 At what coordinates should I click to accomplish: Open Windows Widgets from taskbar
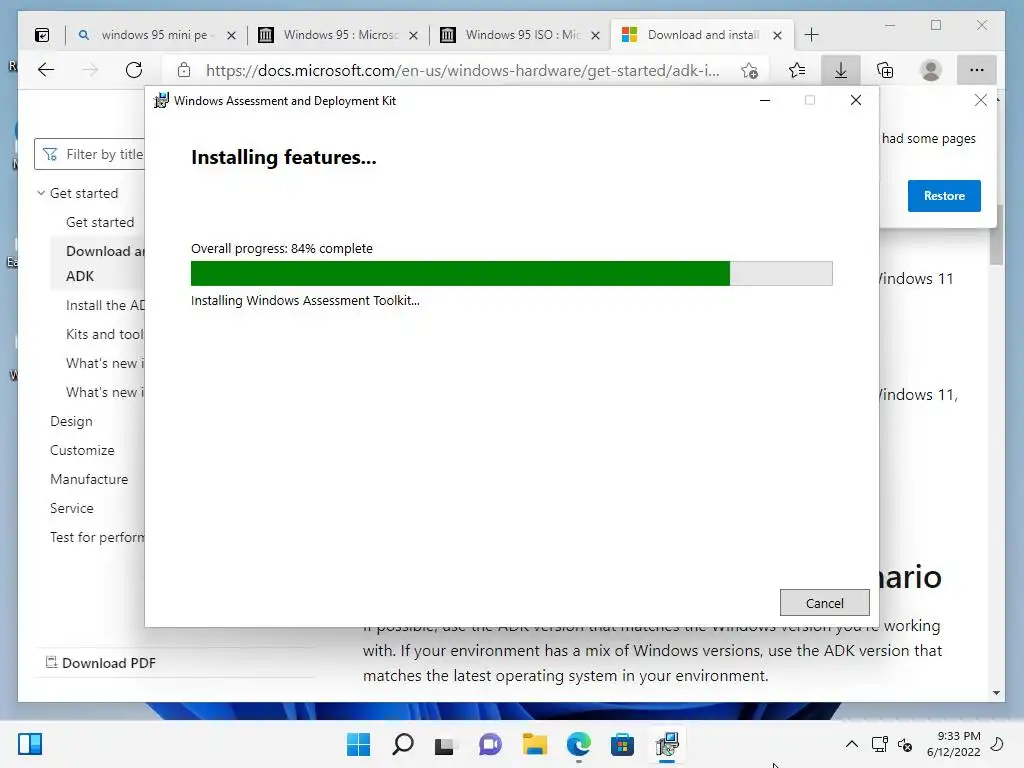pyautogui.click(x=30, y=744)
